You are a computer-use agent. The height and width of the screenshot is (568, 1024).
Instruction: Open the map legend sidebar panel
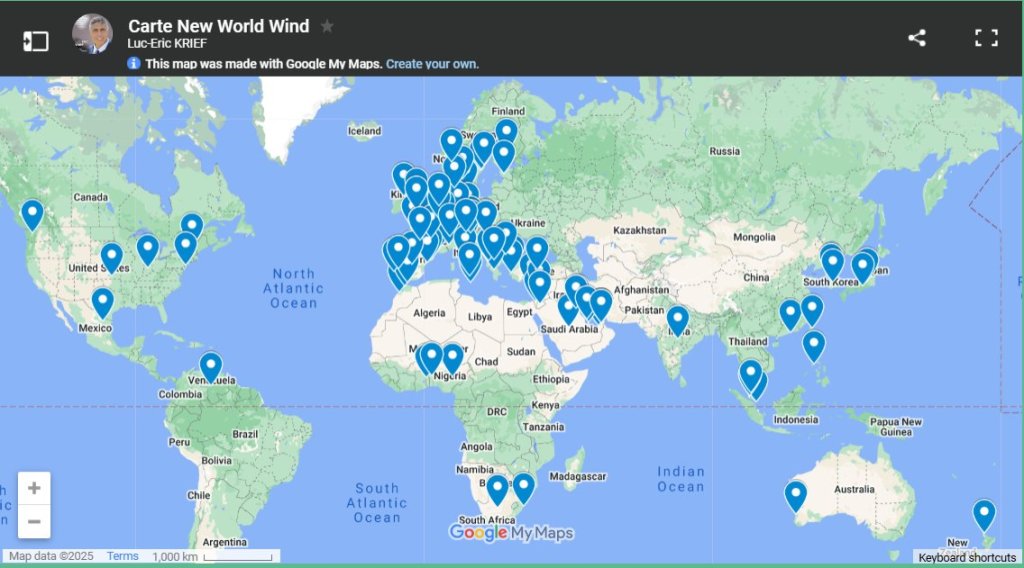(36, 40)
